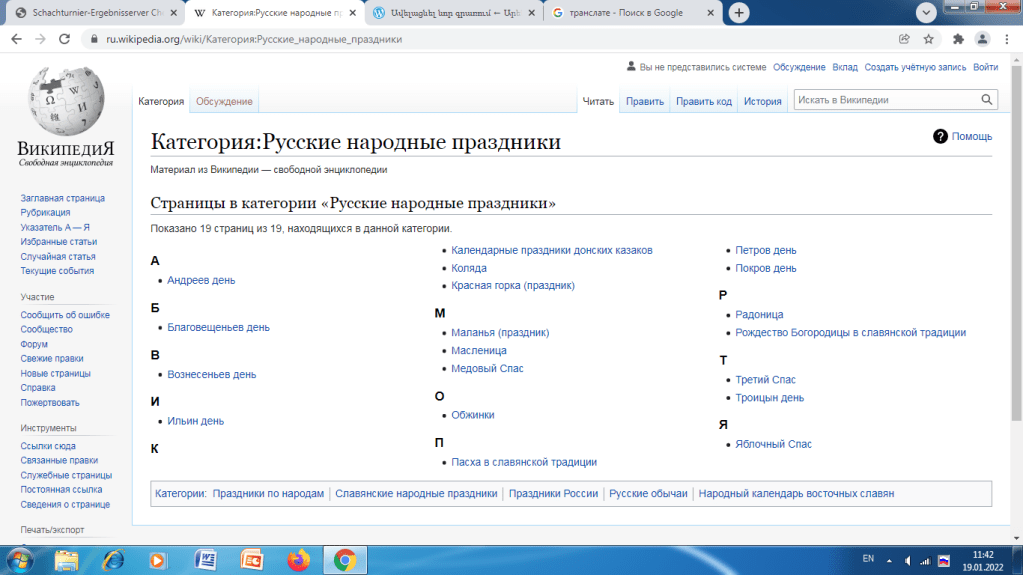The image size is (1023, 575).
Task: Click the Помощь help icon
Action: tap(940, 136)
